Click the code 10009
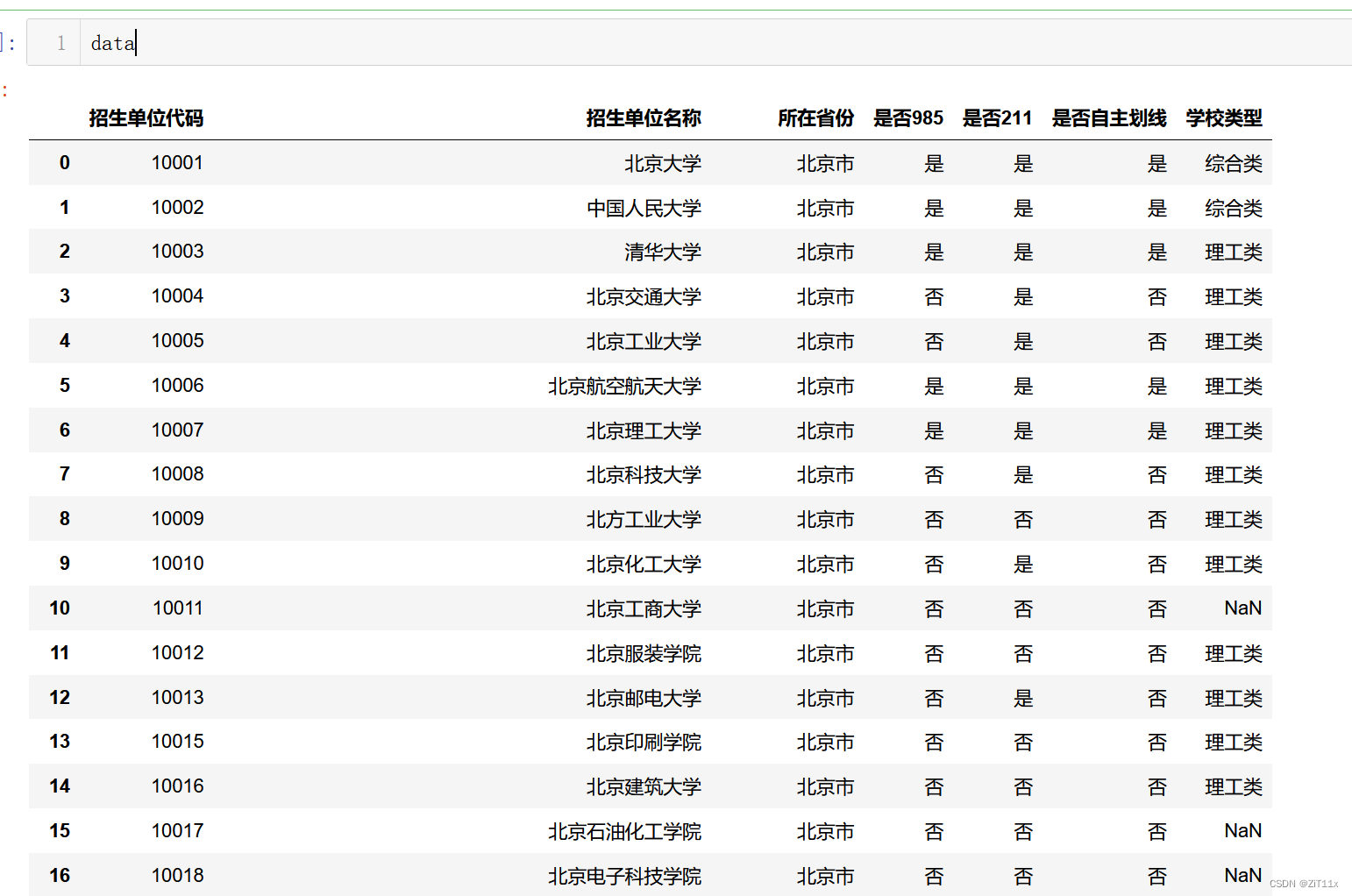 [177, 519]
